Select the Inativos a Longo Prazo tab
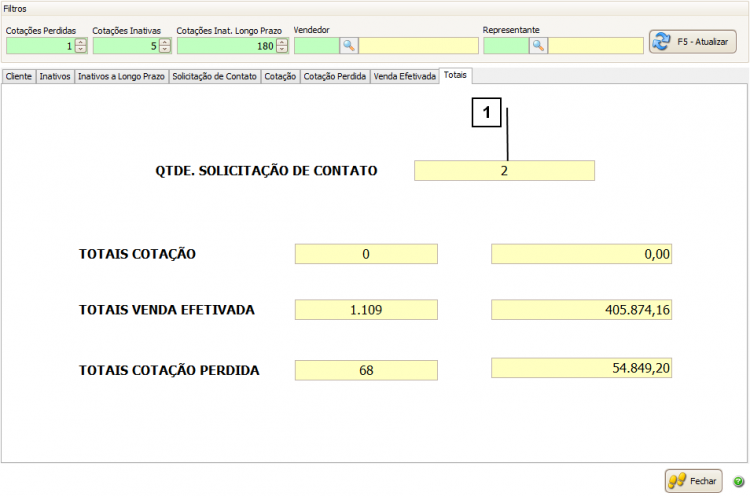This screenshot has height=496, width=750. [121, 77]
